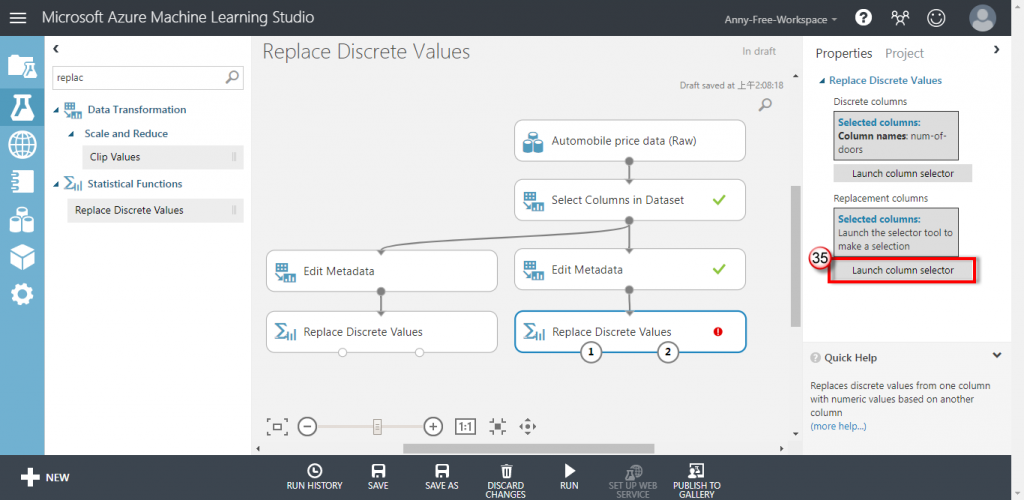Select Replace Discrete Values in the module list
This screenshot has width=1024, height=500.
coord(155,210)
